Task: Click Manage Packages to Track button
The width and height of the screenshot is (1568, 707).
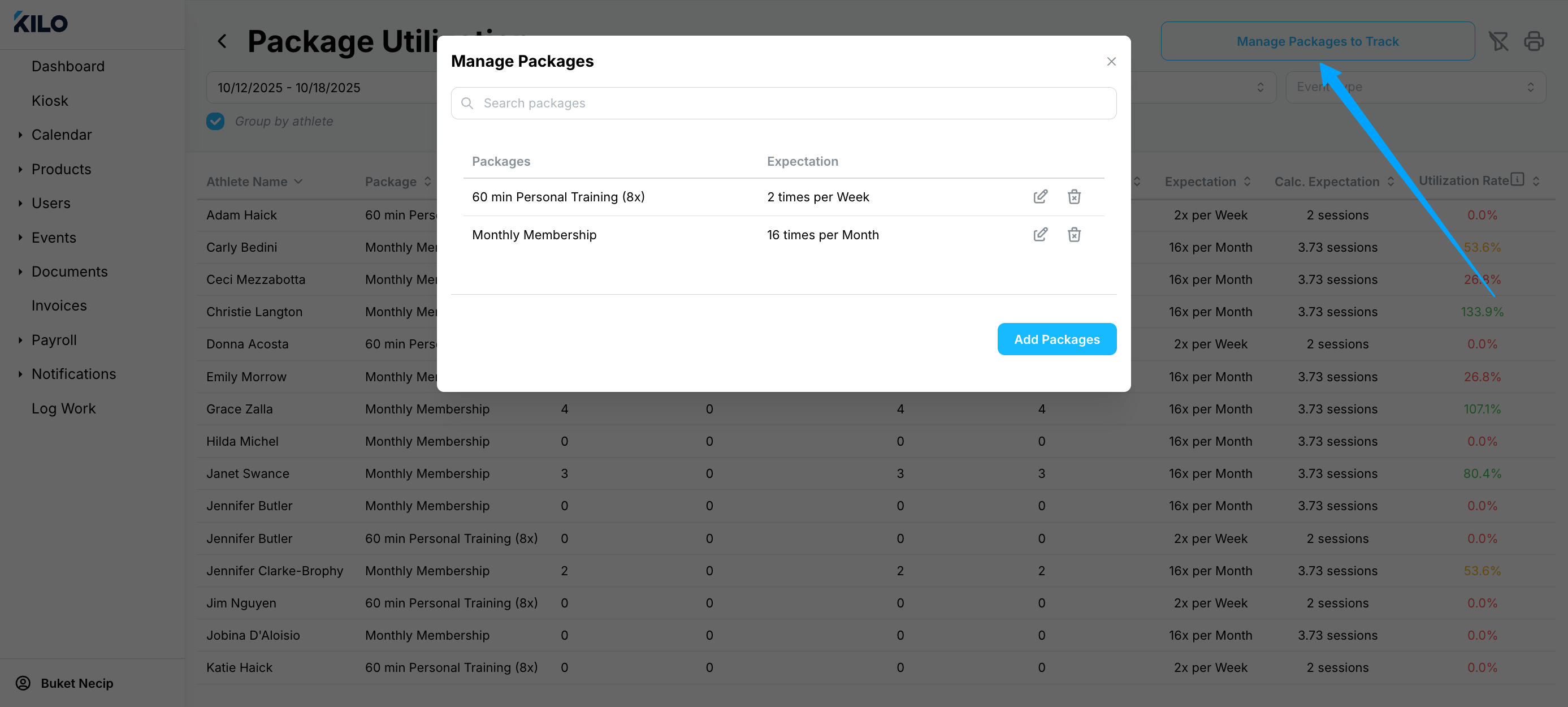Action: point(1316,41)
